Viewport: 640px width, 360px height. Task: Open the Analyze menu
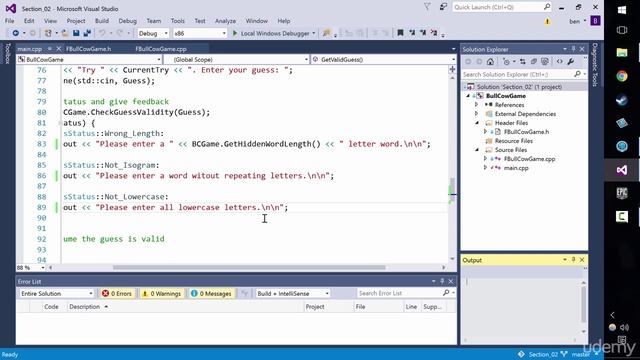(225, 21)
